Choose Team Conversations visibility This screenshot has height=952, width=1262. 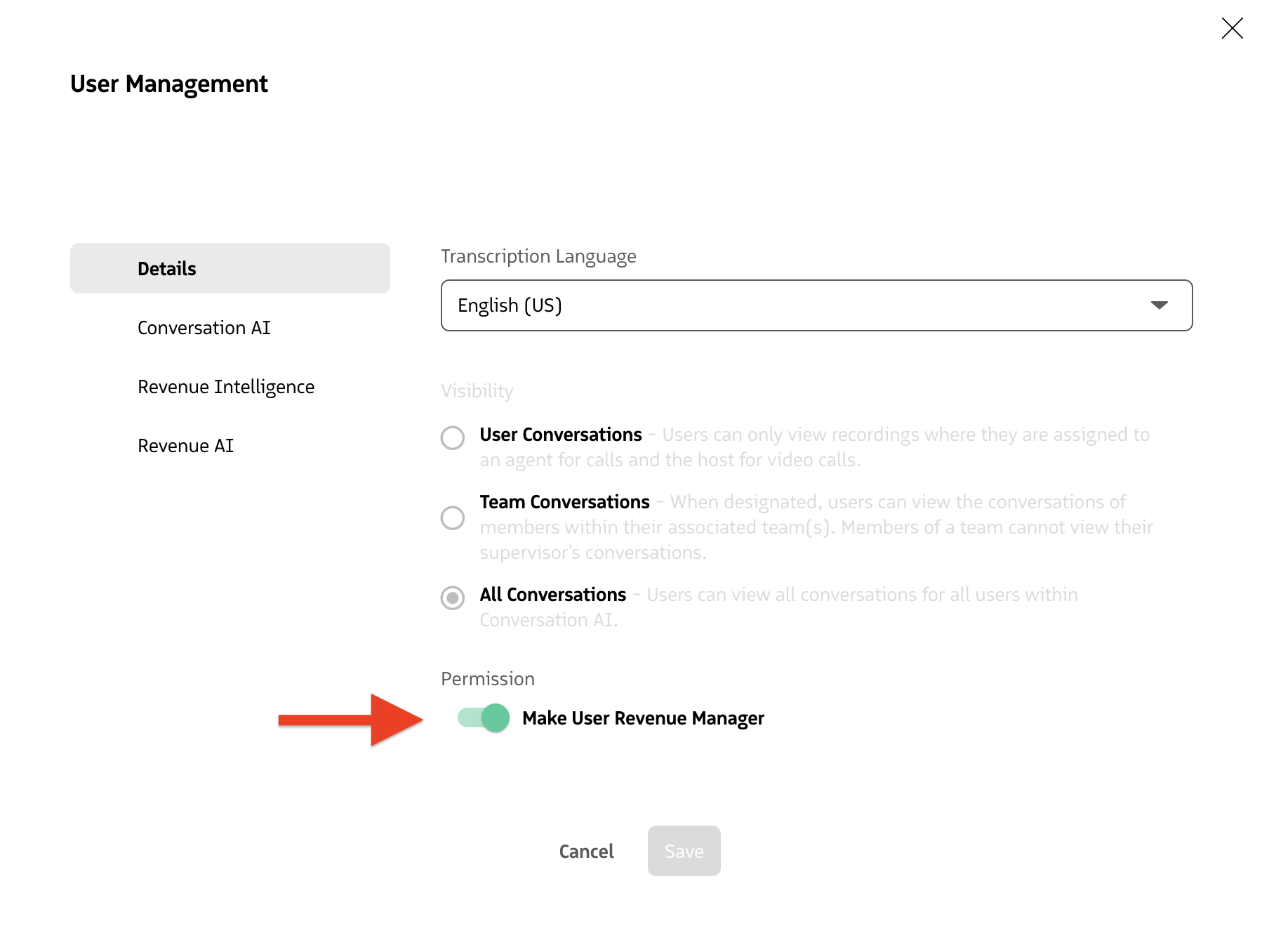(453, 518)
